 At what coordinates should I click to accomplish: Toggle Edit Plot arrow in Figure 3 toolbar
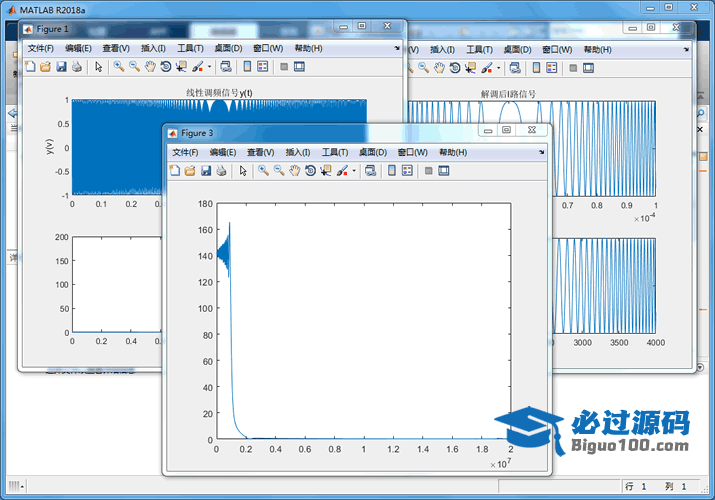click(x=243, y=171)
